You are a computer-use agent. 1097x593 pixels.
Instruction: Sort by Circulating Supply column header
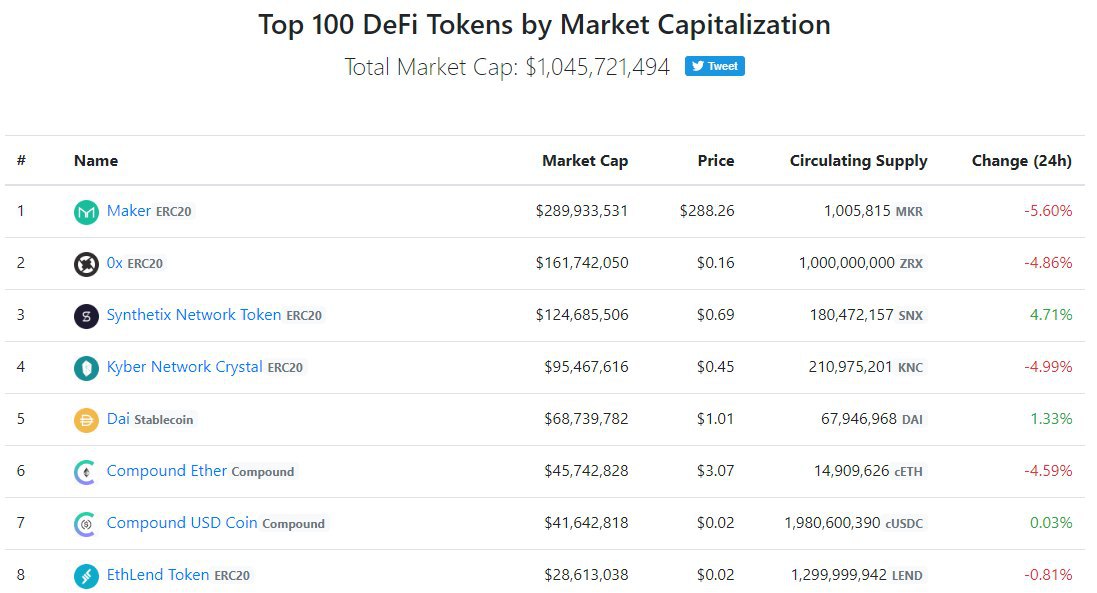point(858,161)
